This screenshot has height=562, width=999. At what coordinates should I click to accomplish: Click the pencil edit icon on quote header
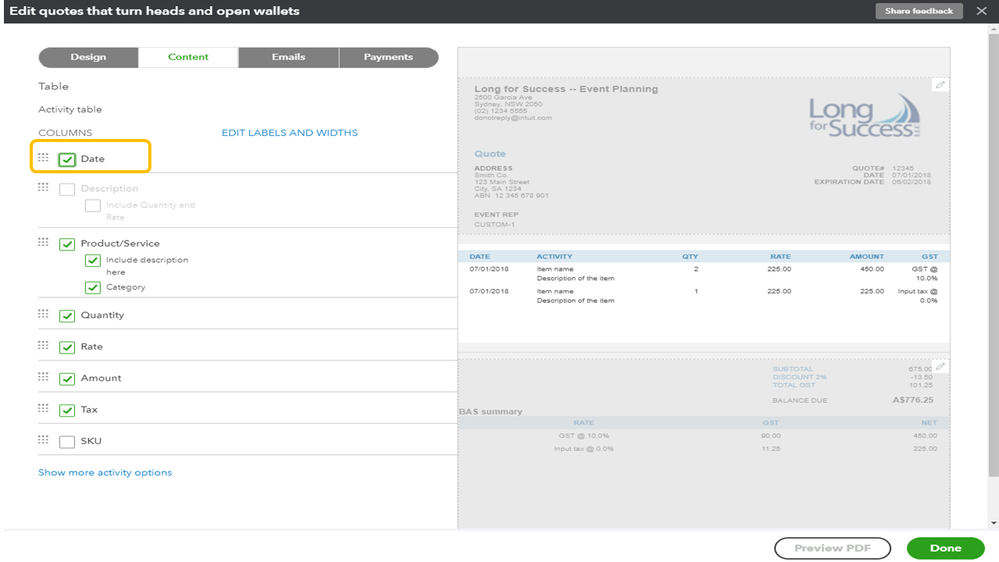(940, 85)
